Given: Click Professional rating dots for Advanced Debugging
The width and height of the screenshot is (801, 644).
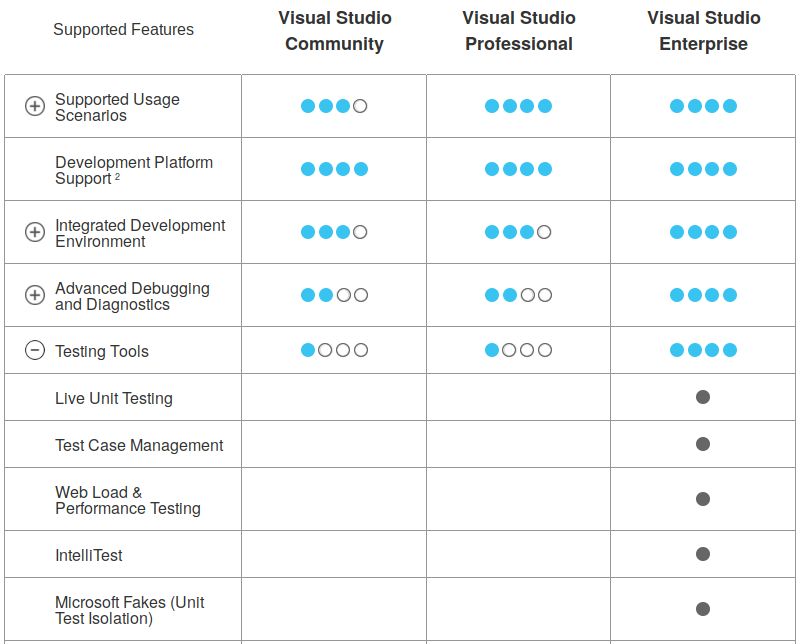Looking at the screenshot, I should (x=518, y=295).
